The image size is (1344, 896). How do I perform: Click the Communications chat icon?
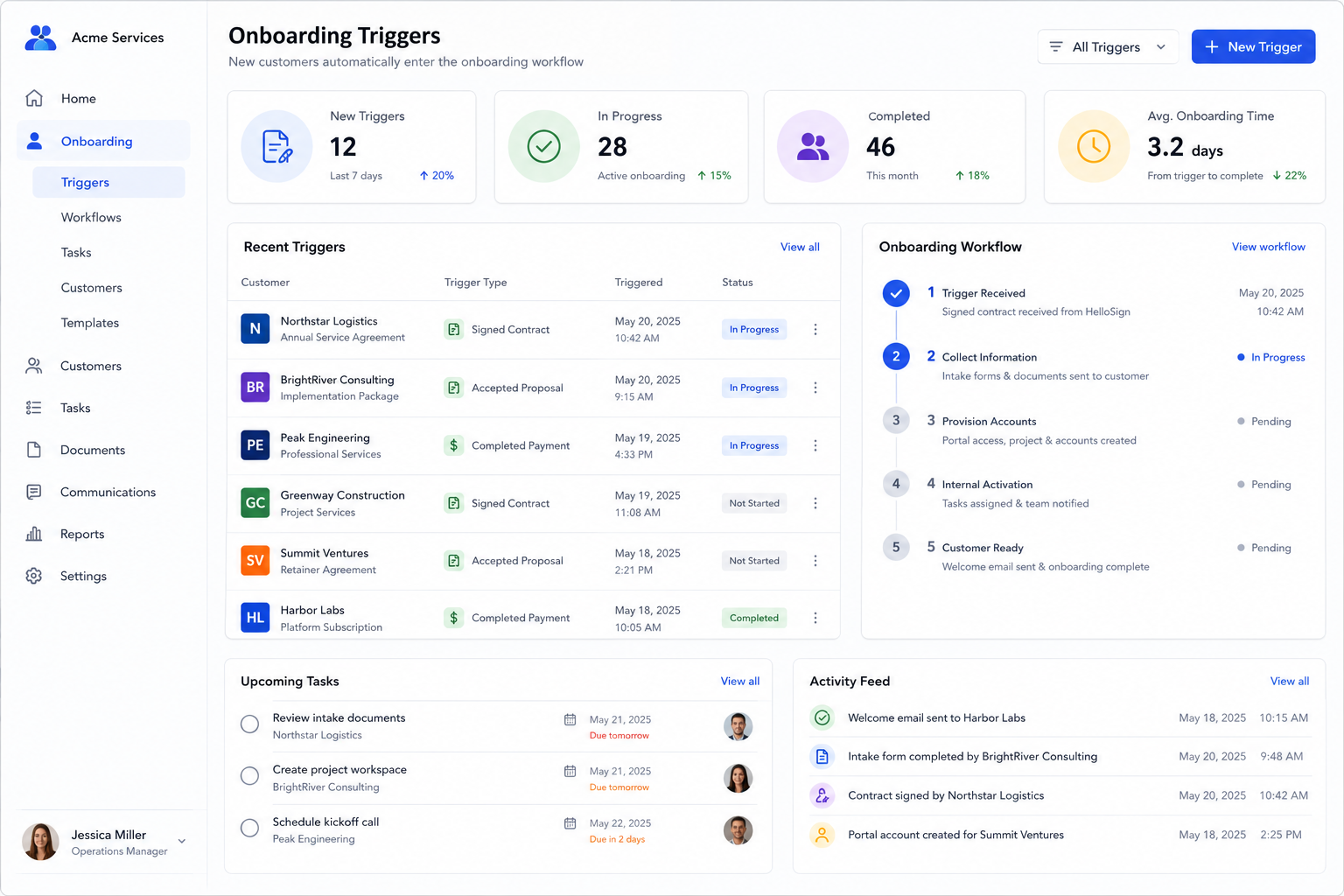coord(34,492)
